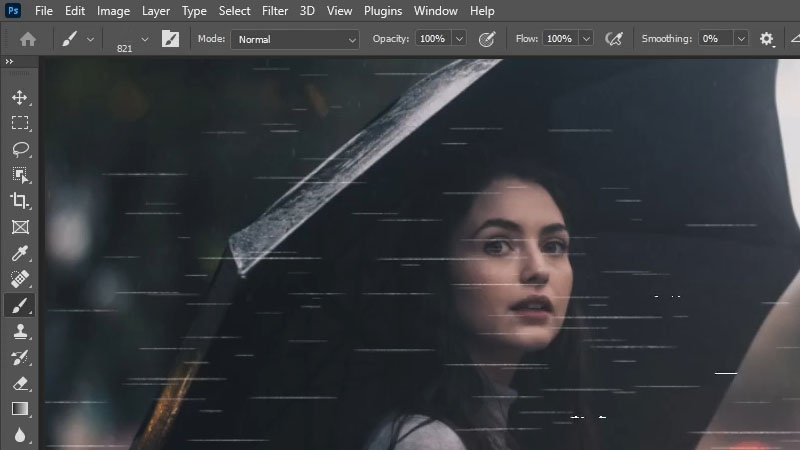The width and height of the screenshot is (800, 450).
Task: Toggle pressure for opacity
Action: [487, 39]
